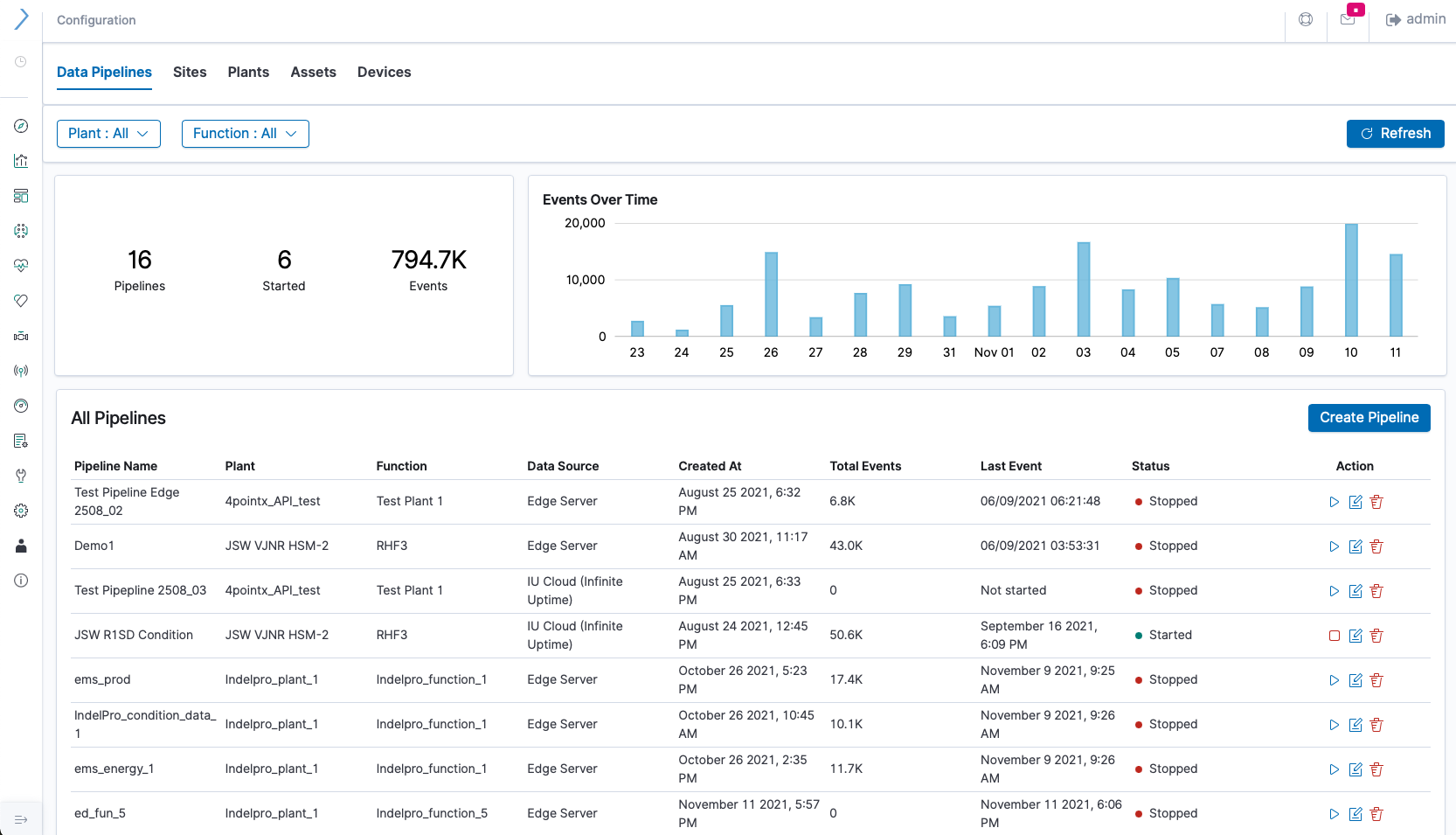Delete the Test Pipepline 2508_03 pipeline
The image size is (1456, 835).
click(1376, 591)
